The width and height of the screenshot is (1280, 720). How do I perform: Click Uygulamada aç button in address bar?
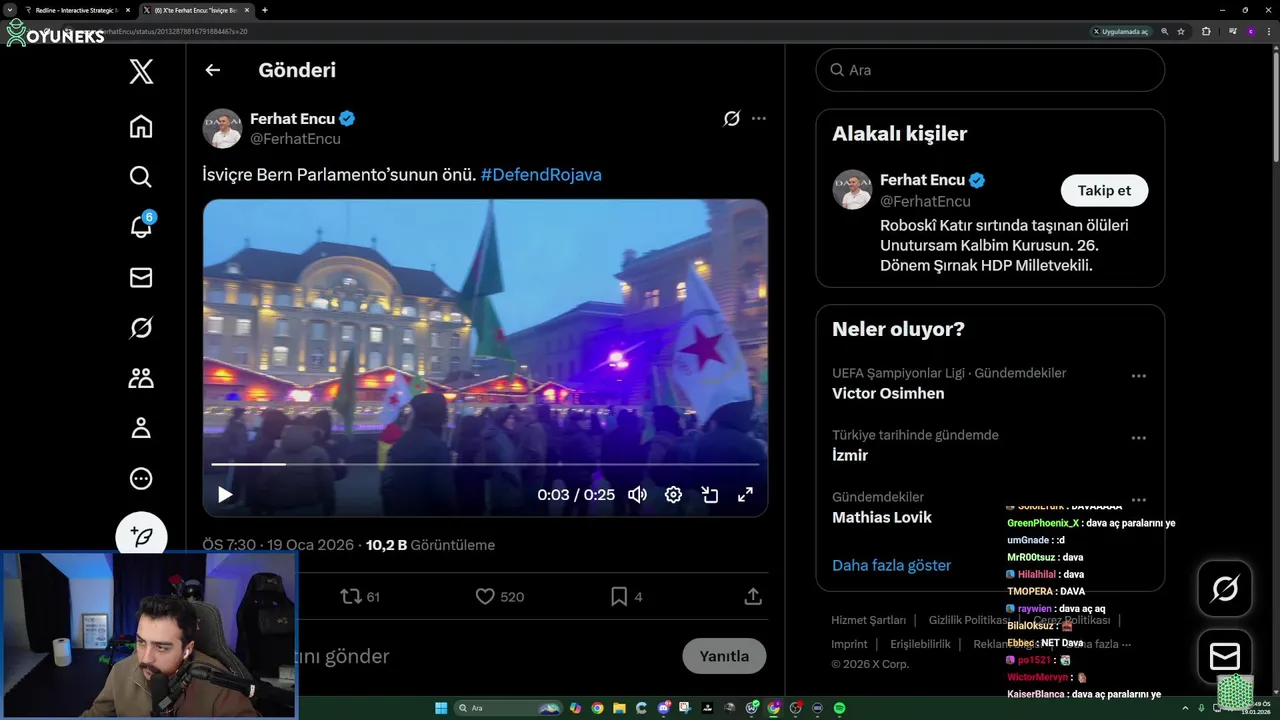[1121, 32]
